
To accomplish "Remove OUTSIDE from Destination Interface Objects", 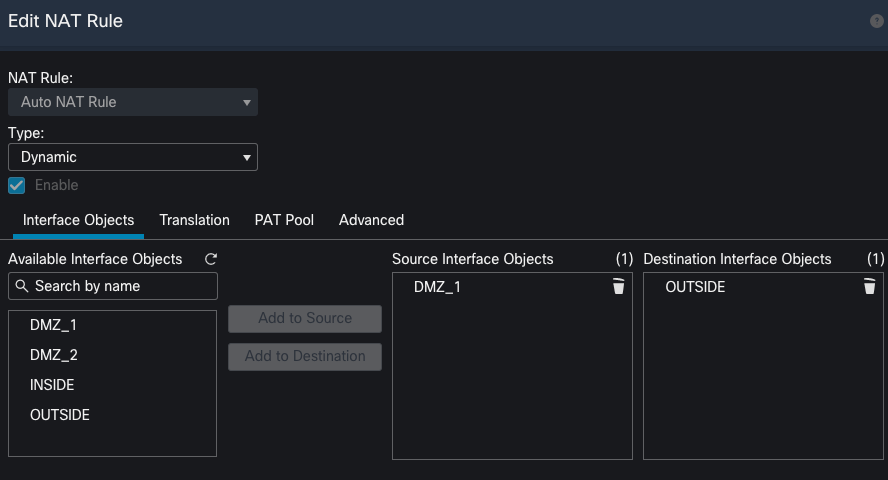I will coord(869,286).
